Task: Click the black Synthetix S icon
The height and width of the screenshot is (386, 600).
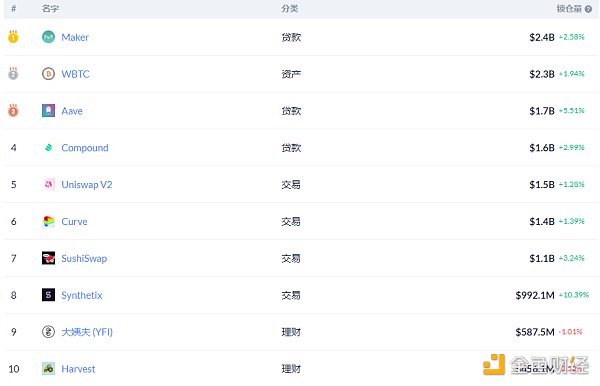Action: pos(48,295)
